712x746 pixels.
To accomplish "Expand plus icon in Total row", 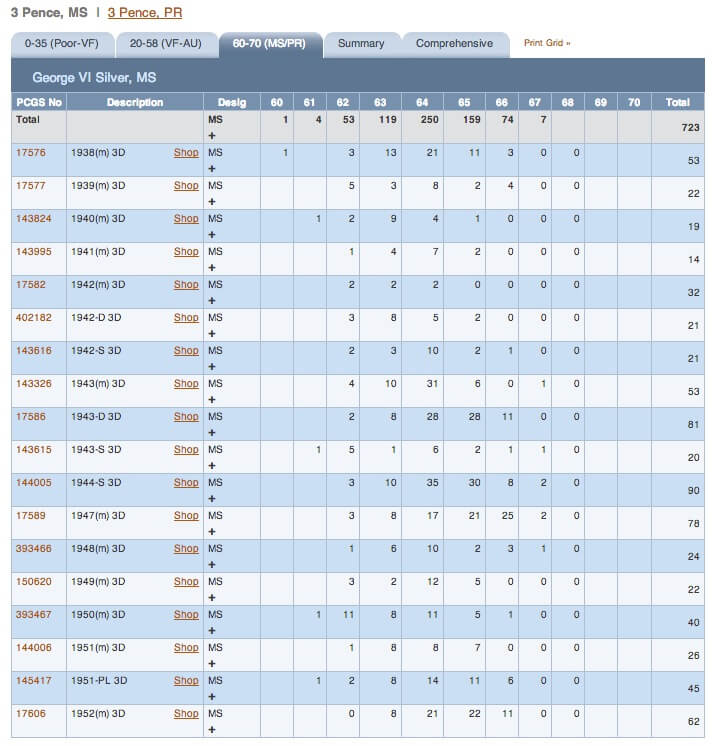I will 212,136.
